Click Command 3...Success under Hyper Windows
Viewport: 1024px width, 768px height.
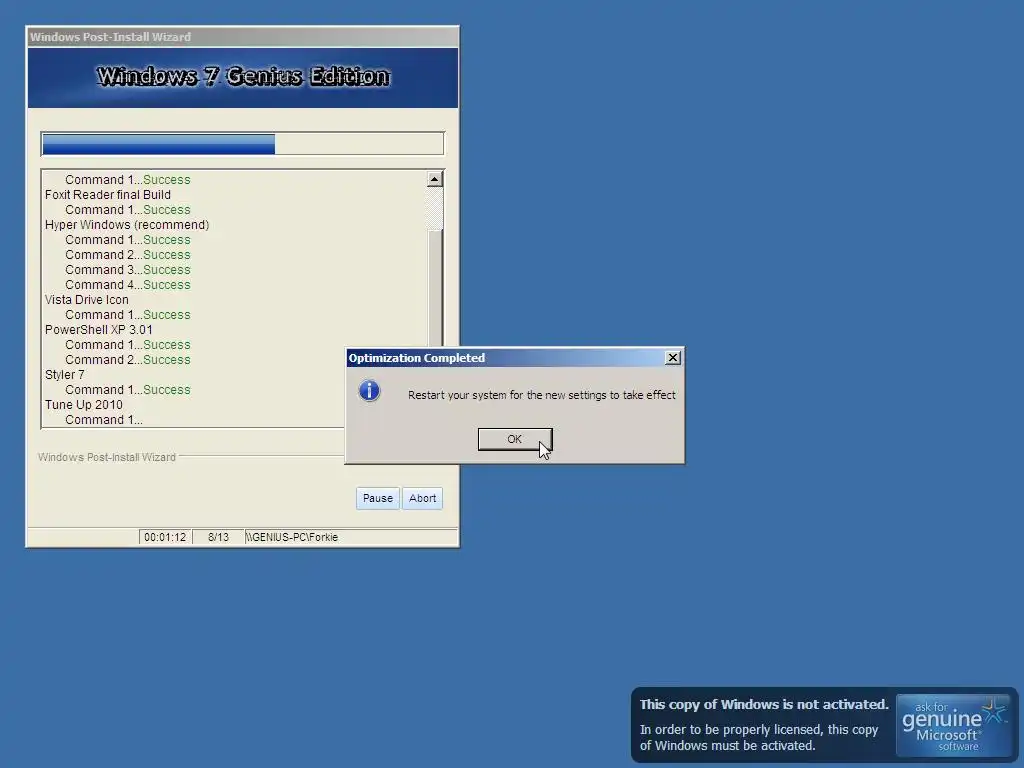point(127,270)
